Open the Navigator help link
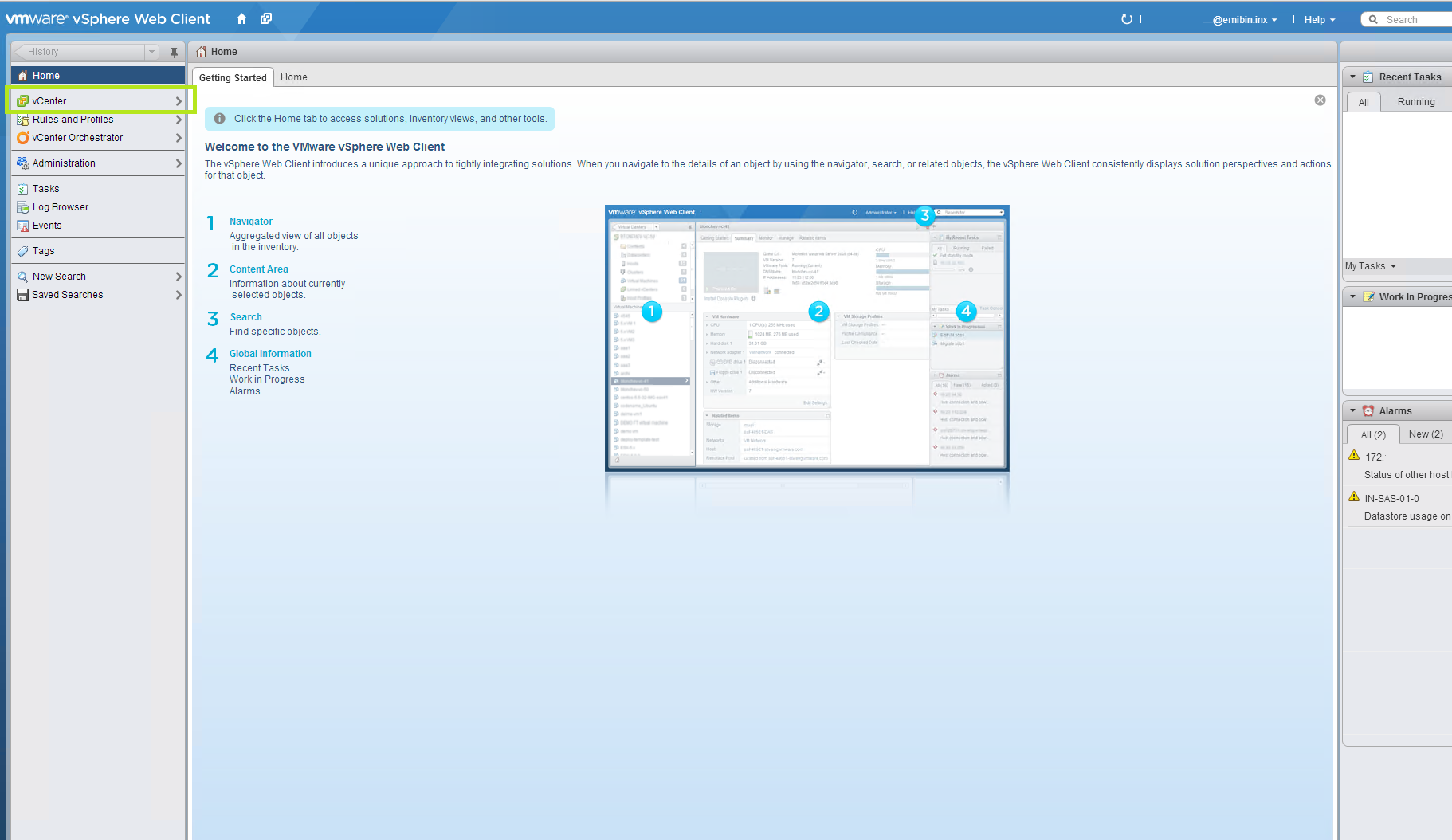The image size is (1452, 840). [x=251, y=222]
